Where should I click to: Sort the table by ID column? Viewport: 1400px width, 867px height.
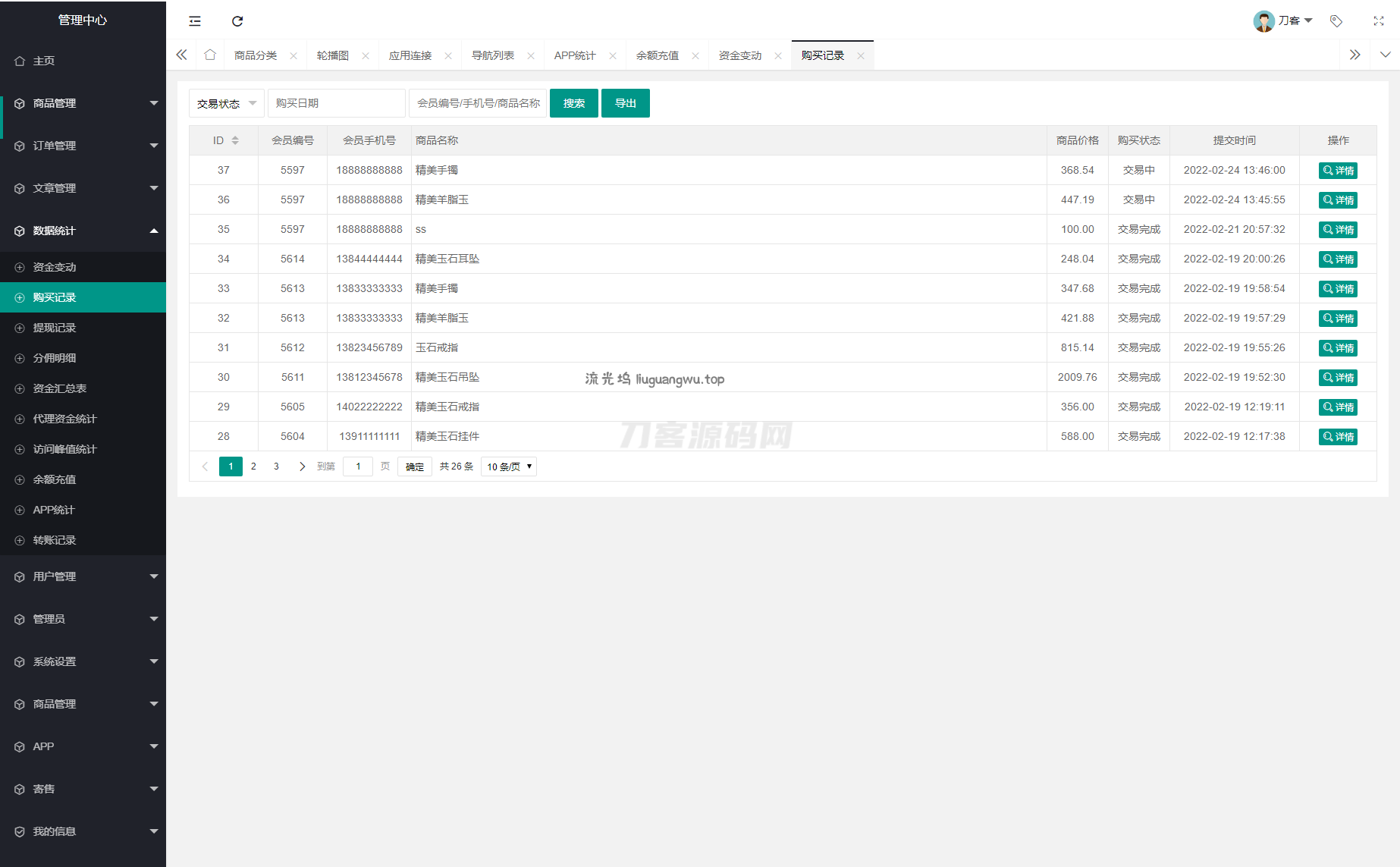click(x=235, y=140)
